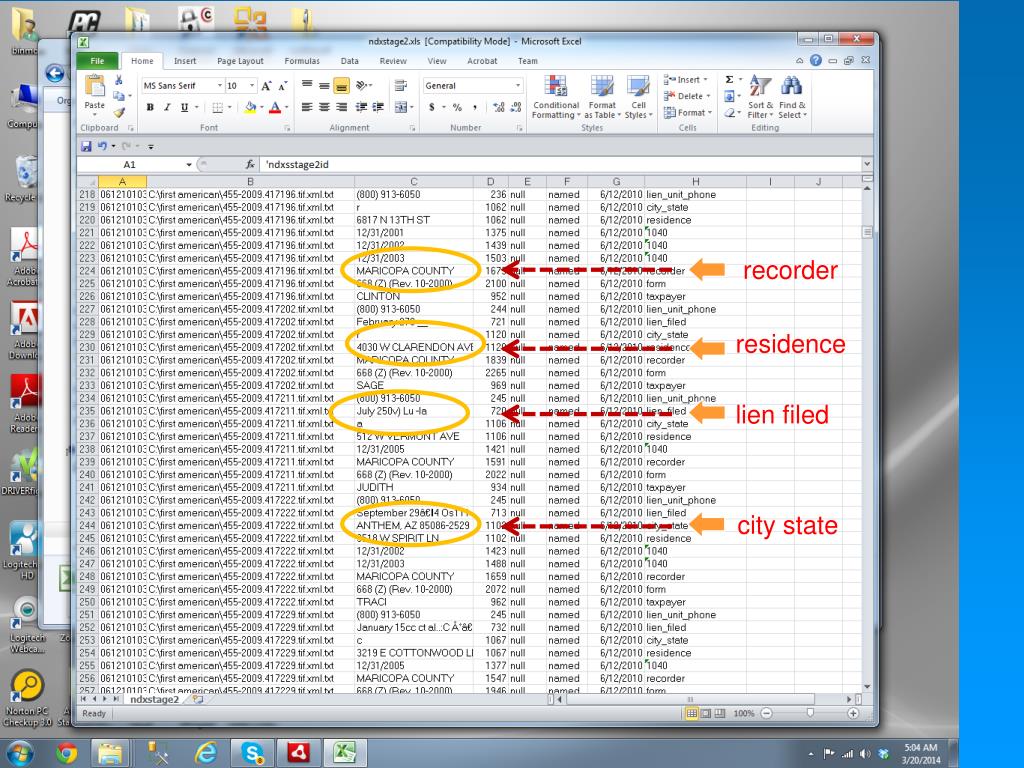
Task: Click the Clear eraser icon
Action: pyautogui.click(x=729, y=113)
